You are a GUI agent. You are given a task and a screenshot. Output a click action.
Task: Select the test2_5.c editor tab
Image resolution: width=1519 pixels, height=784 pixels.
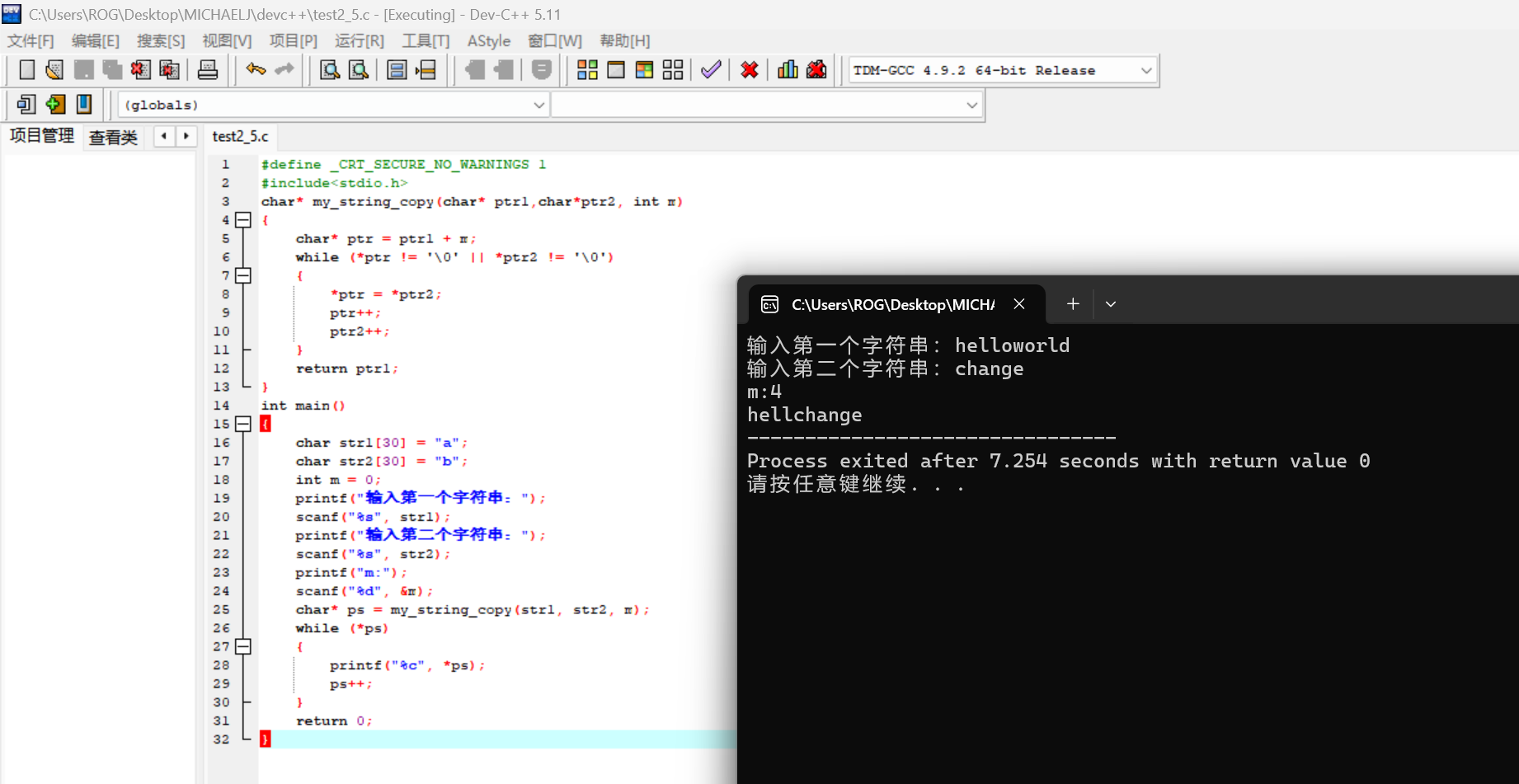click(x=240, y=136)
